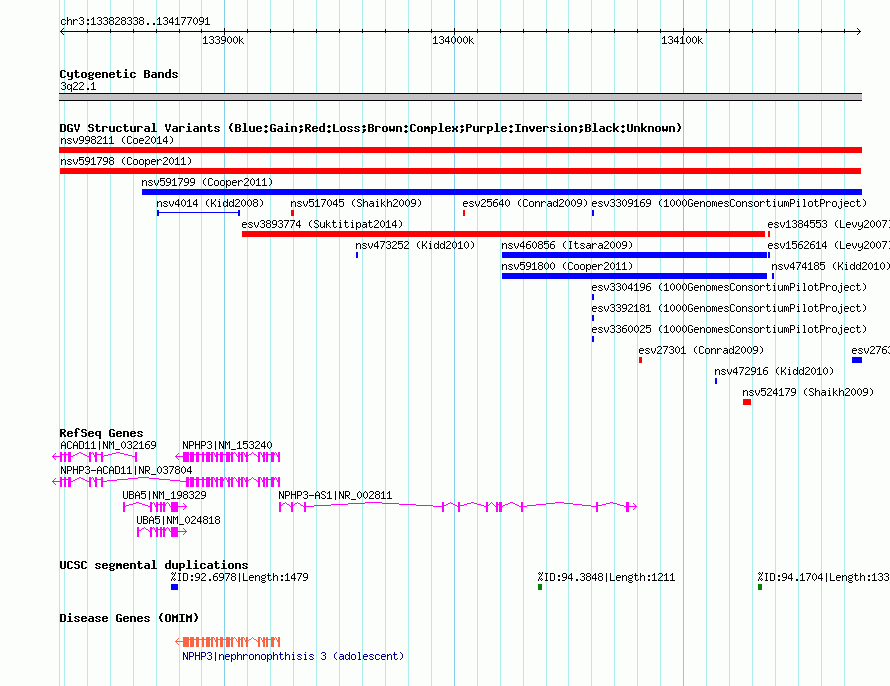Open the UBA5|NM_024818 gene label
This screenshot has height=686, width=890.
click(178, 520)
